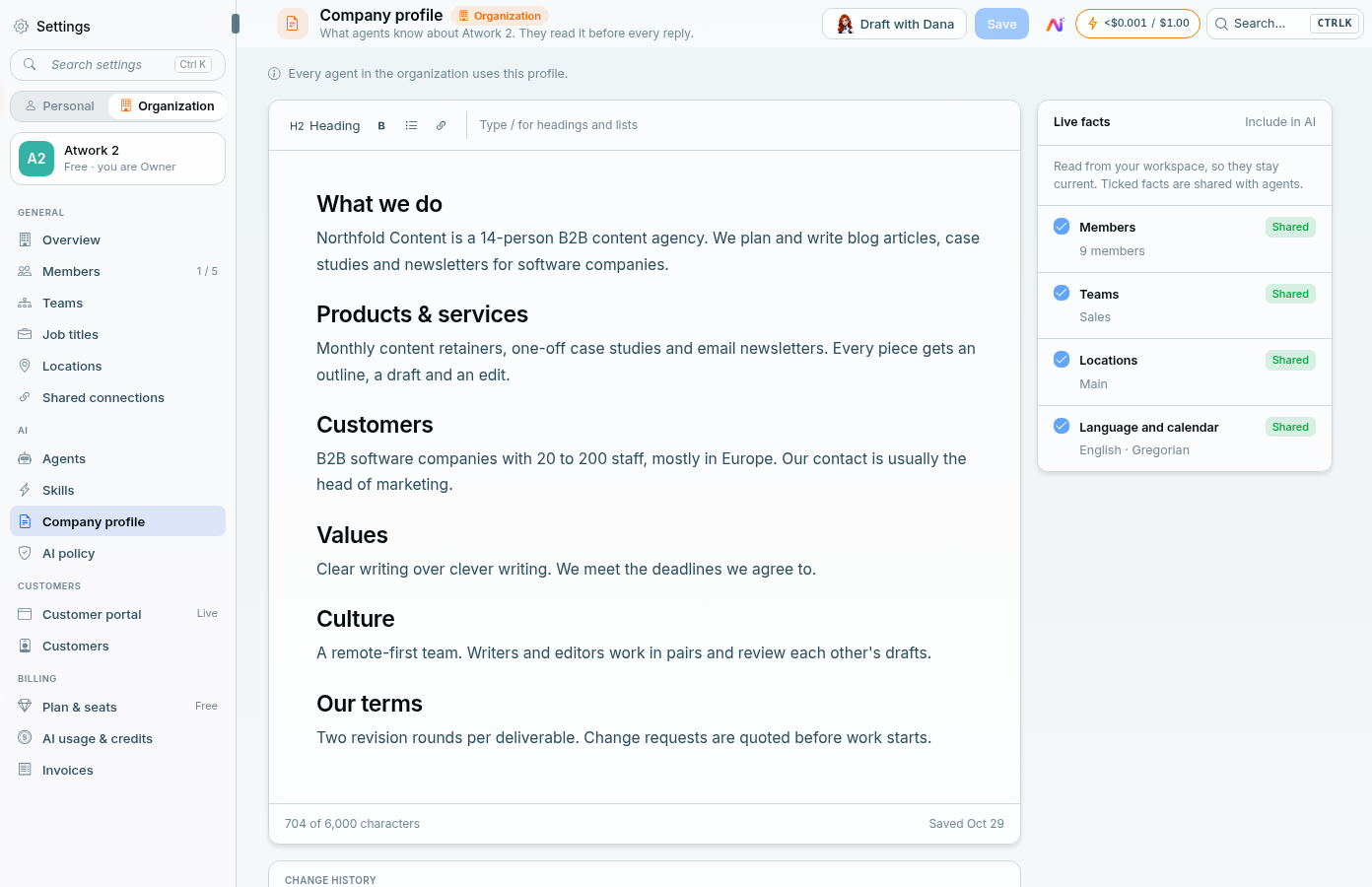Switch to the Personal settings tab
The height and width of the screenshot is (887, 1372).
[x=60, y=105]
